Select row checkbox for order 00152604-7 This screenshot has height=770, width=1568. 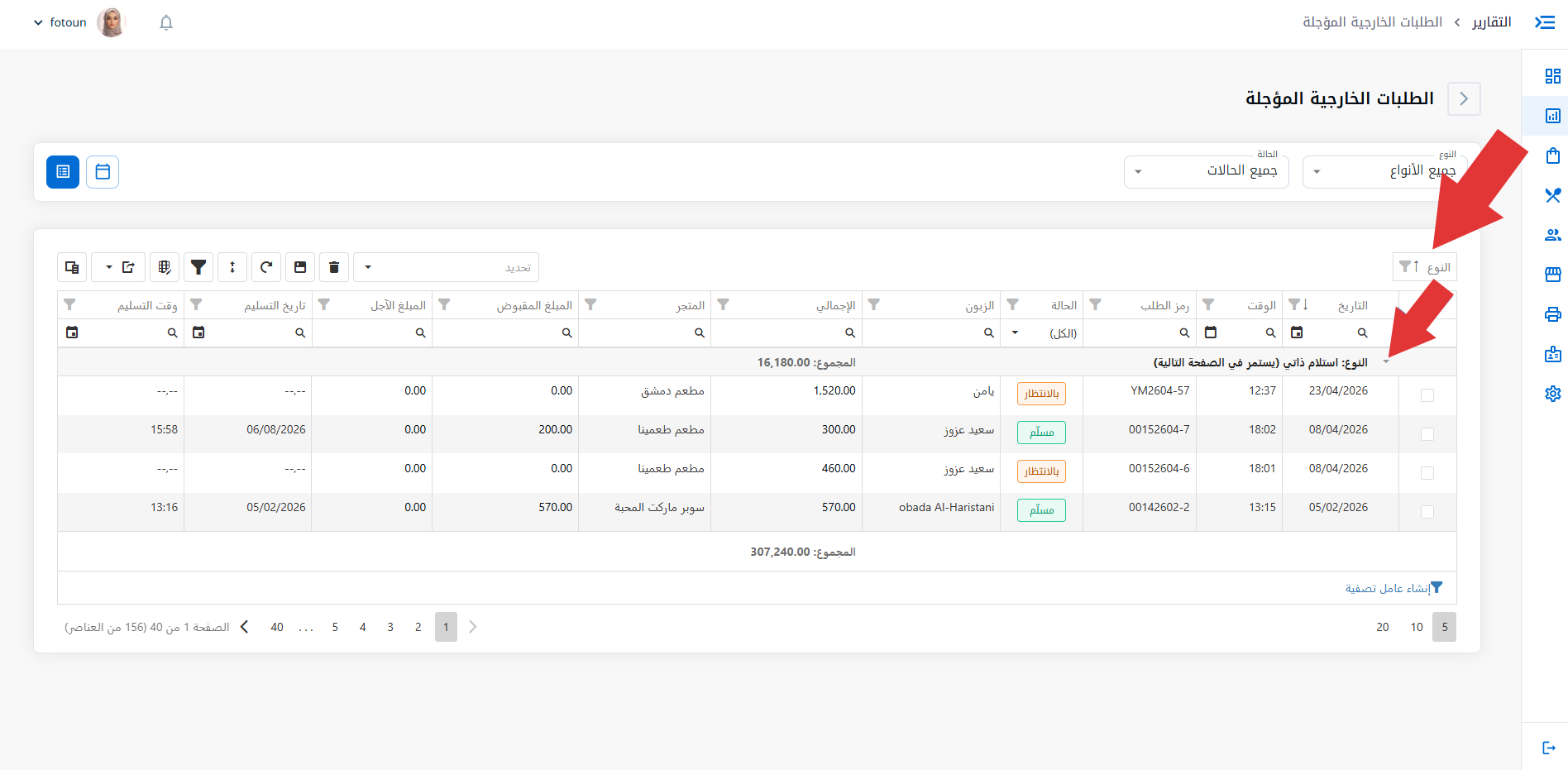(1427, 434)
